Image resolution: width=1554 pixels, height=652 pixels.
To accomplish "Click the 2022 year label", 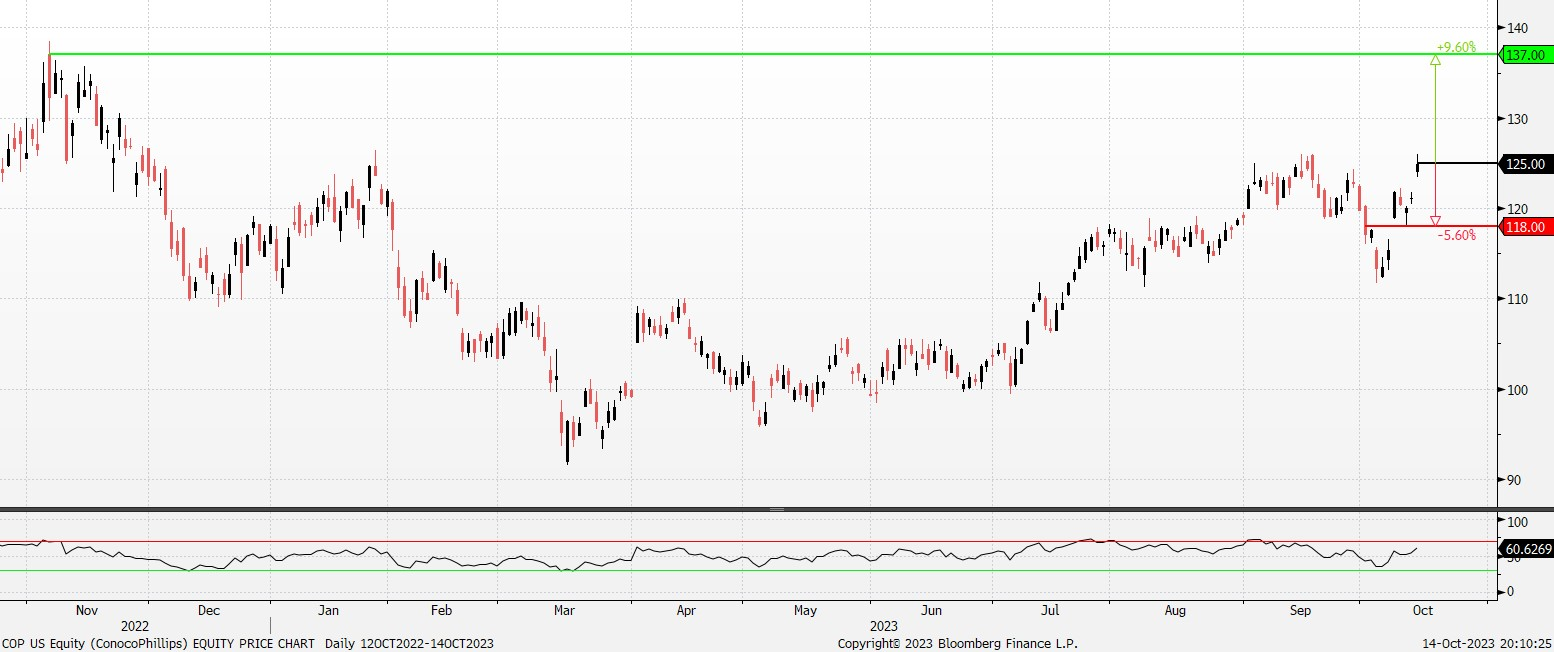I will click(134, 625).
